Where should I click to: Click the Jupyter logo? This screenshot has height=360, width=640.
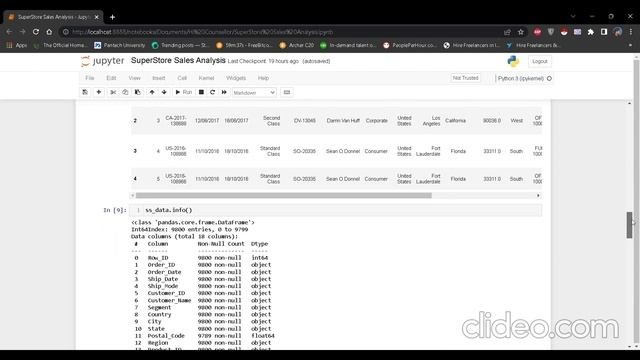click(102, 61)
